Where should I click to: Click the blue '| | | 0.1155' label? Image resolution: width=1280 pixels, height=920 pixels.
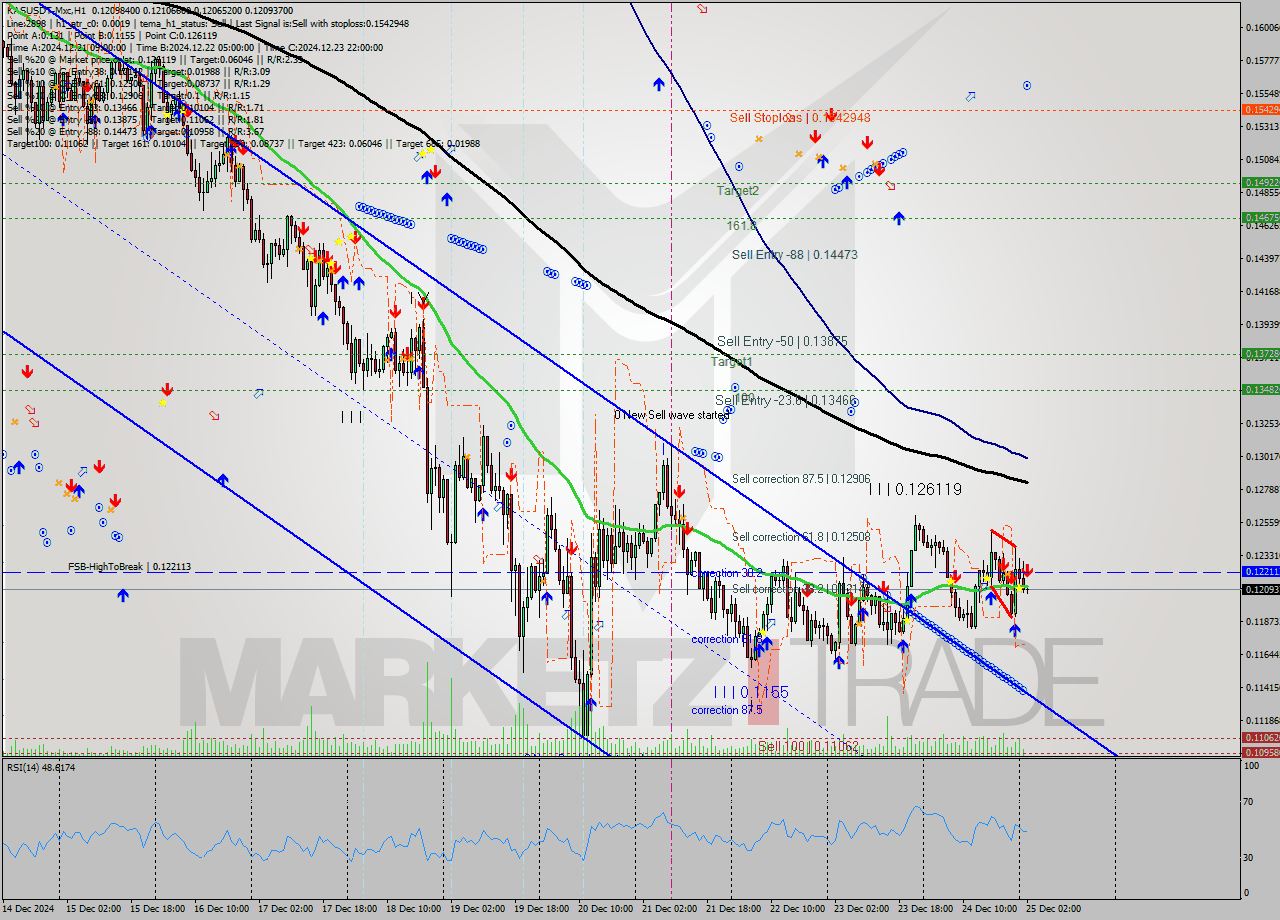[x=751, y=692]
